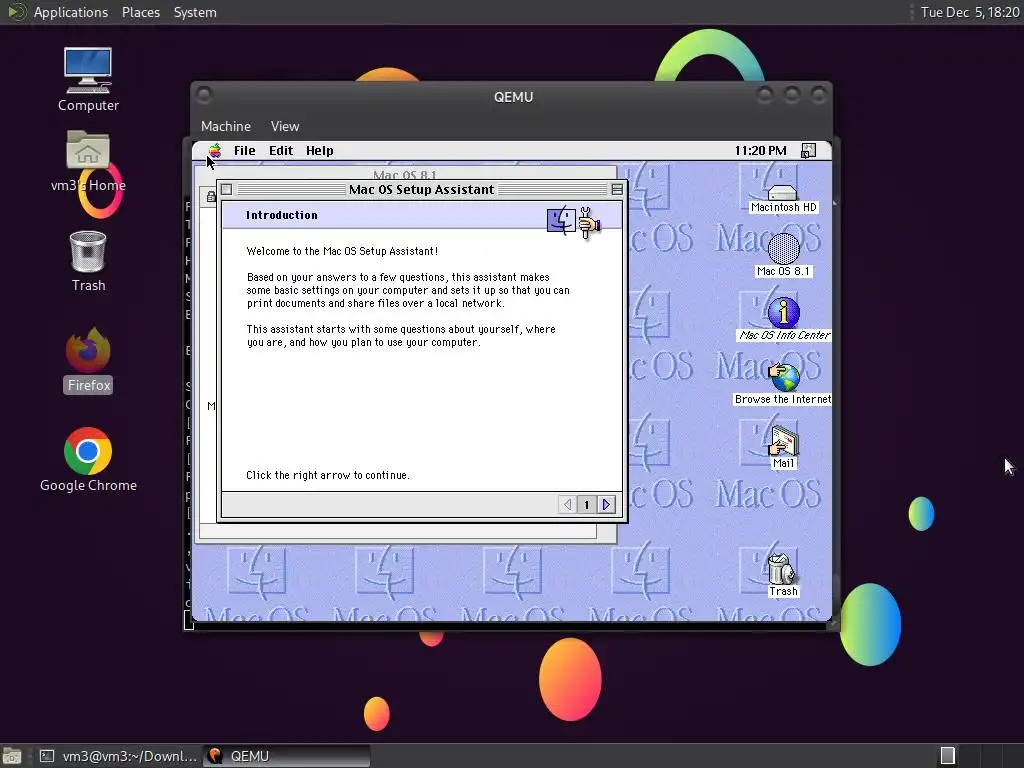This screenshot has width=1024, height=768.
Task: Open the Mac OS Edit menu
Action: click(x=281, y=151)
